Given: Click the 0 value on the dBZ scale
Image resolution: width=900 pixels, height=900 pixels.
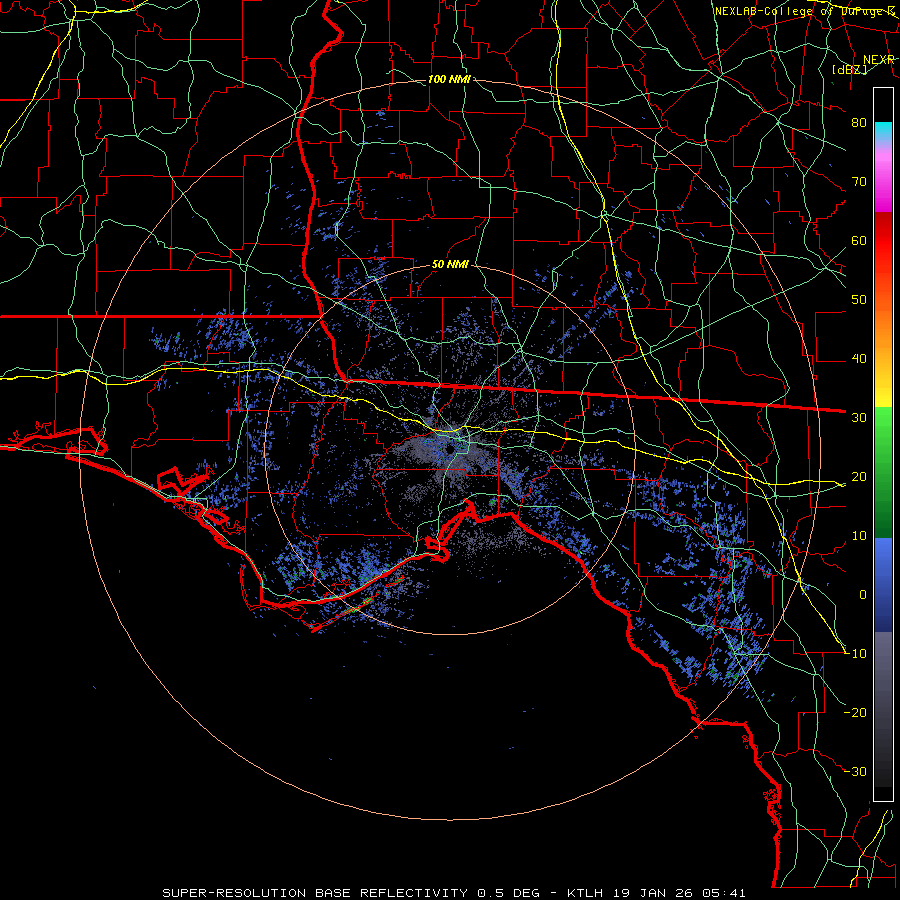Looking at the screenshot, I should click(x=863, y=595).
